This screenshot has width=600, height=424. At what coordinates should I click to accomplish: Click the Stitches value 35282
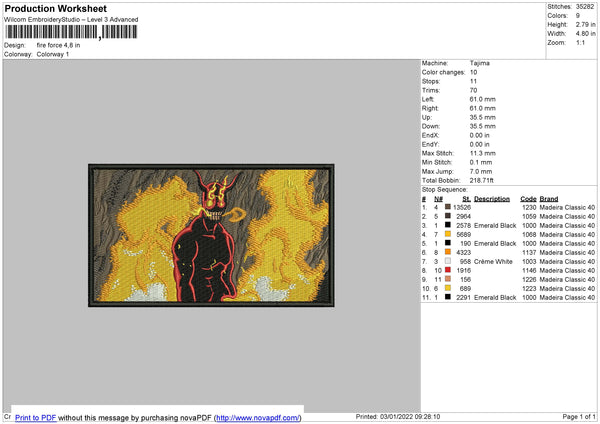(x=585, y=7)
